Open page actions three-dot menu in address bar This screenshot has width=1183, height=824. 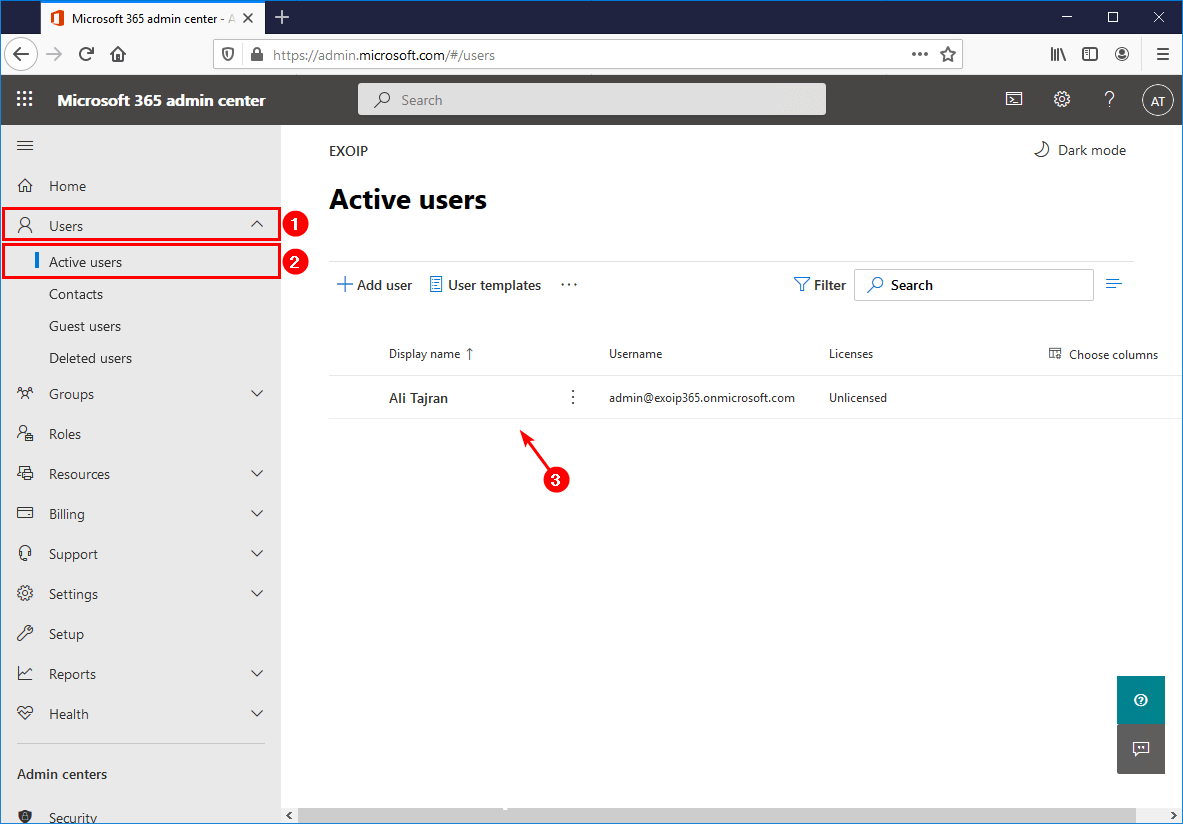click(920, 54)
